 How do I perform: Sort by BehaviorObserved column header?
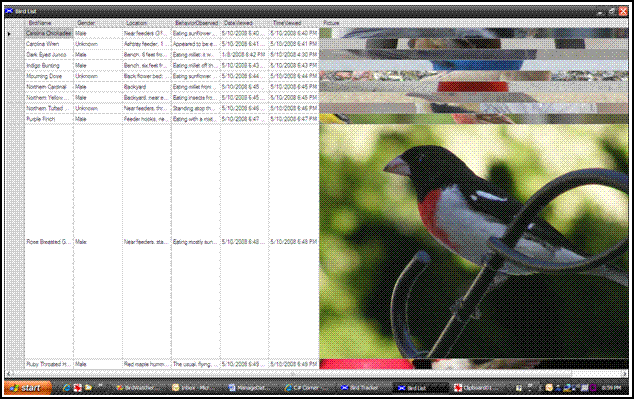click(196, 23)
